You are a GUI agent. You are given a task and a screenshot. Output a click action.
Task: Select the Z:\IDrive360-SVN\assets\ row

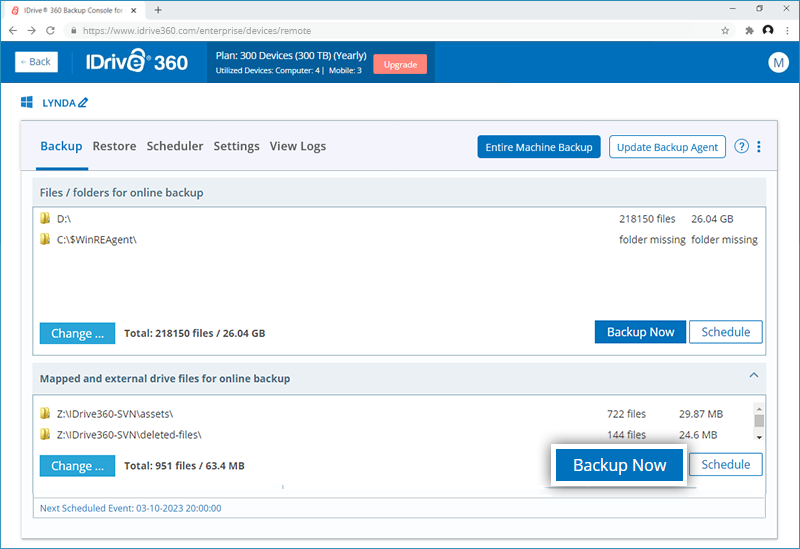(395, 413)
